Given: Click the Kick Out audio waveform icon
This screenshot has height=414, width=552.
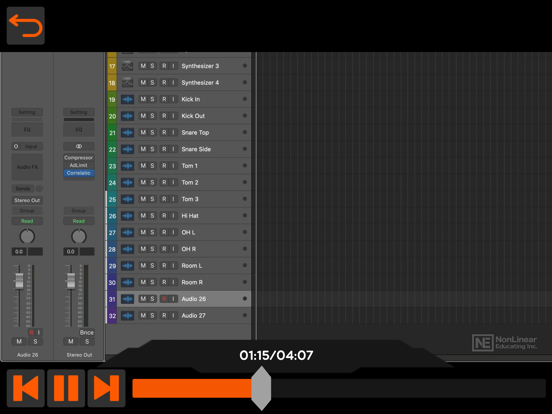Looking at the screenshot, I should [127, 116].
